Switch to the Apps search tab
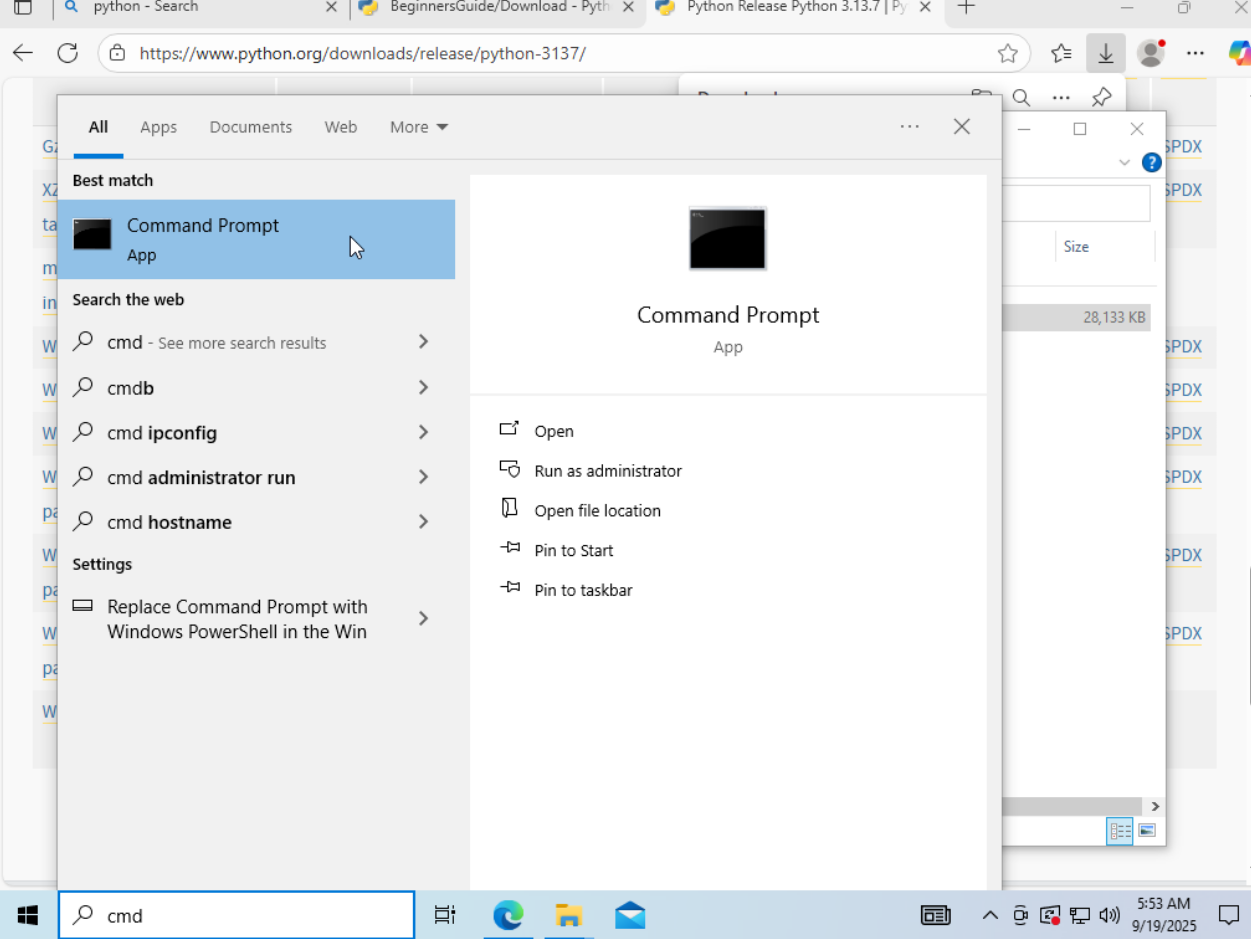 (x=158, y=127)
